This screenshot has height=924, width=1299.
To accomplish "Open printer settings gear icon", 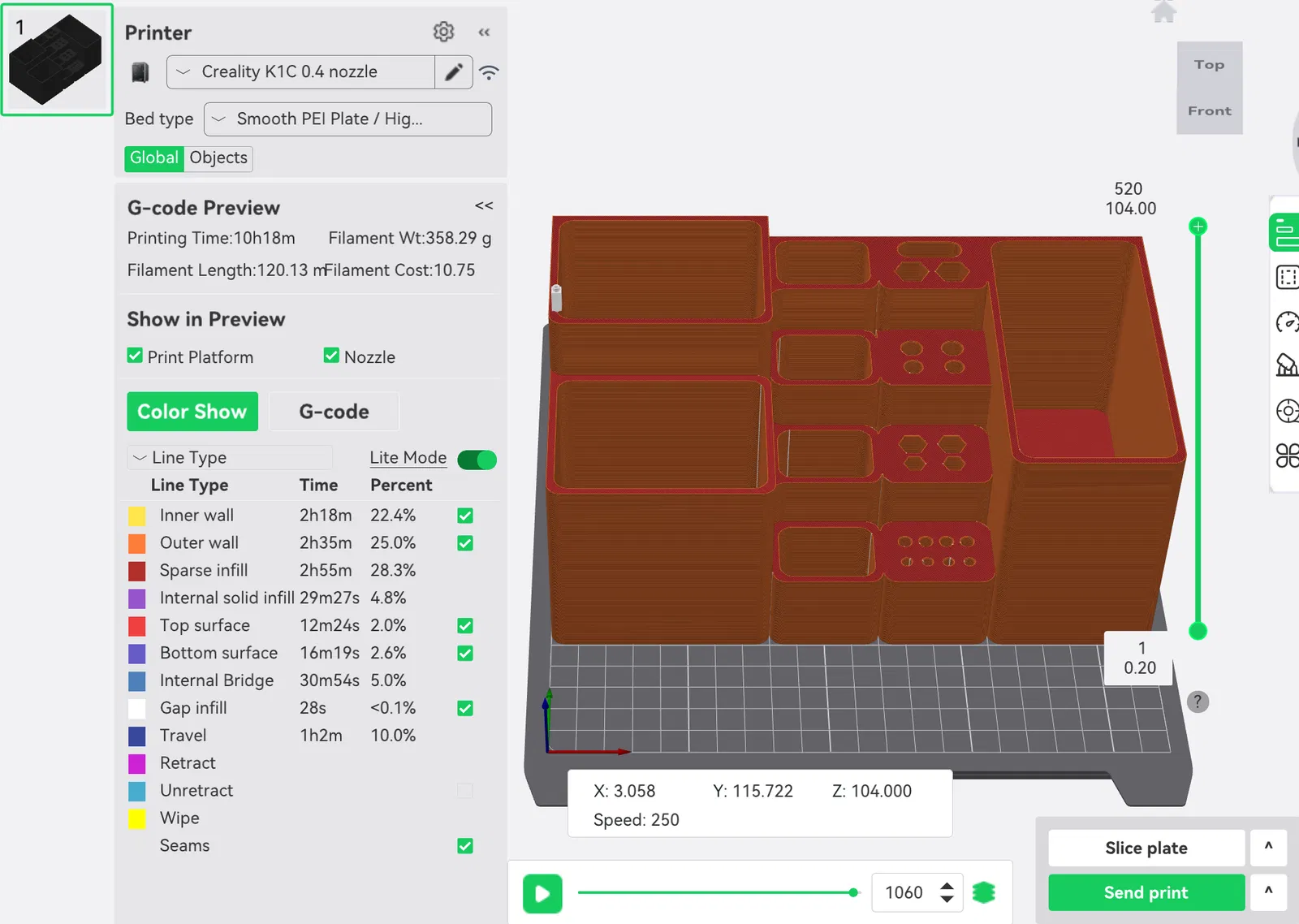I will point(443,32).
